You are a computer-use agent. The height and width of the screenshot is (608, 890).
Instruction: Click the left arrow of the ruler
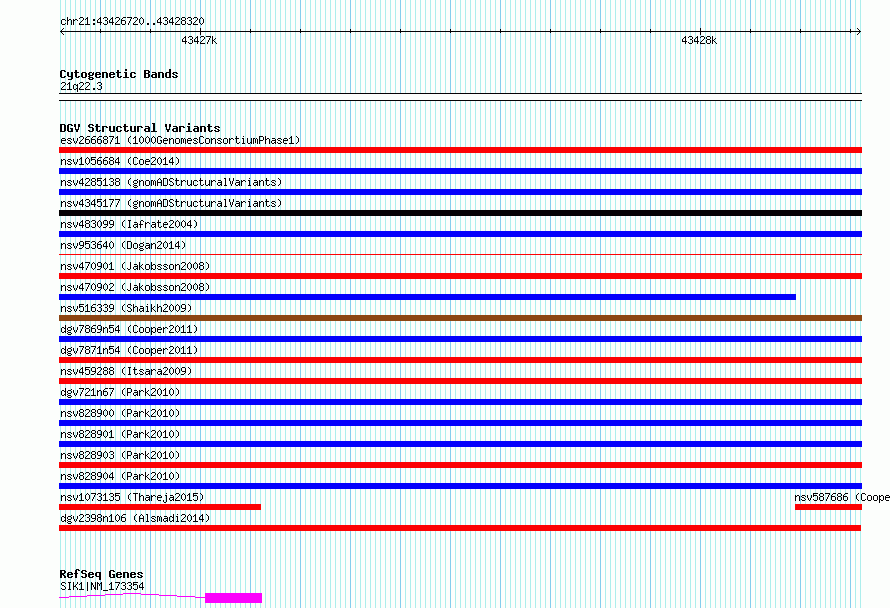(x=62, y=32)
